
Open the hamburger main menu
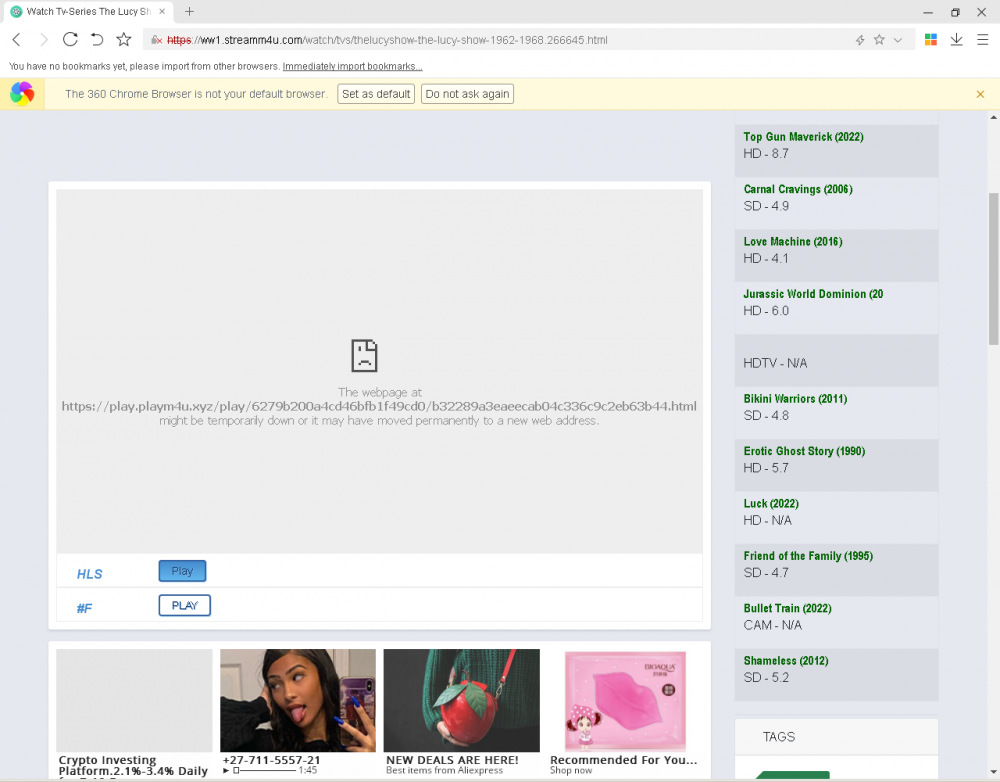982,40
